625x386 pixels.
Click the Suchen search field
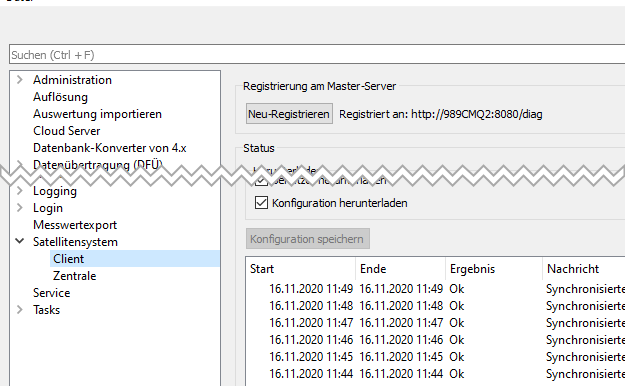point(317,55)
